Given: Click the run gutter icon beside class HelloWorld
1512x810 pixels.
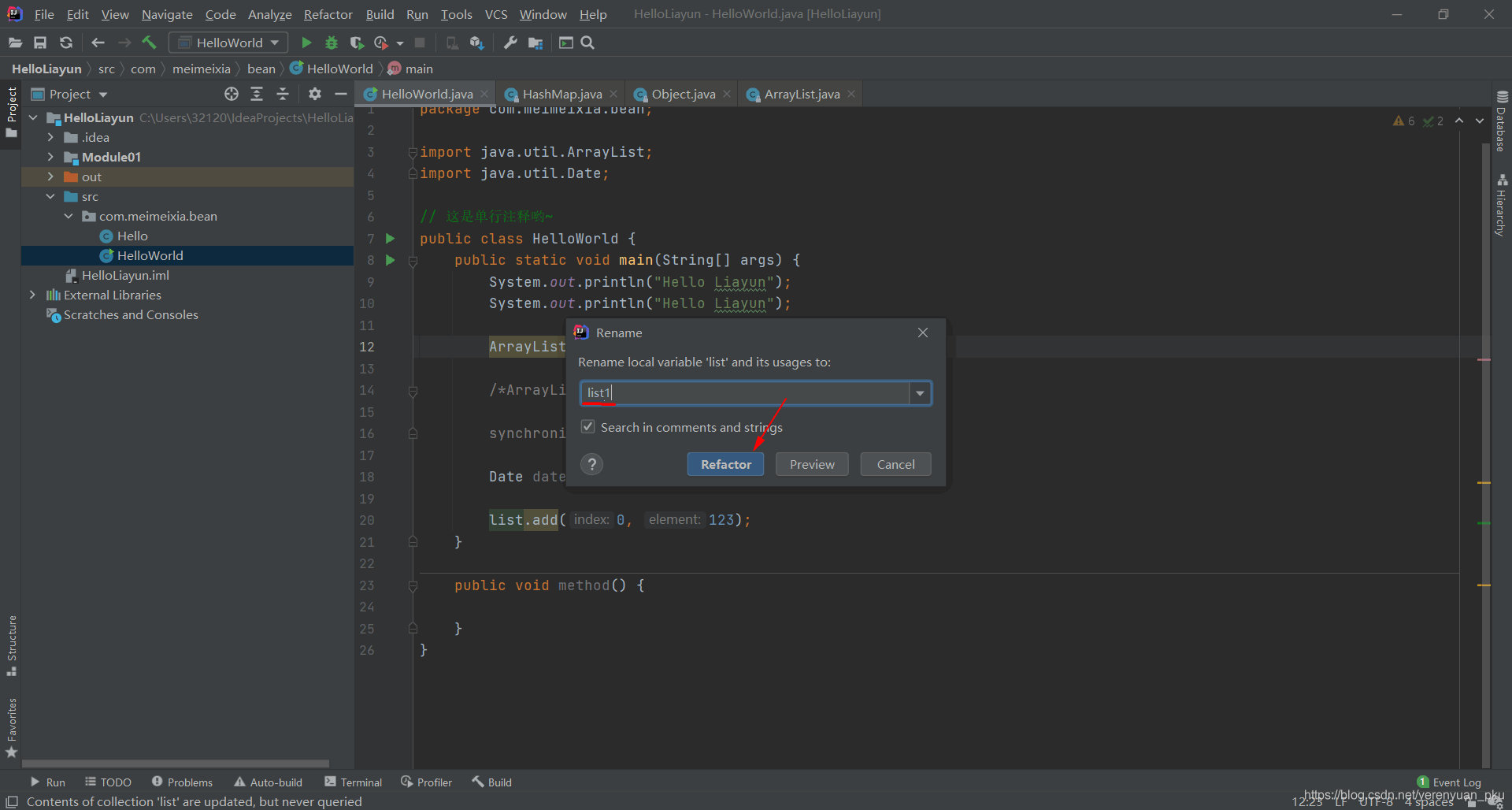Looking at the screenshot, I should tap(390, 238).
